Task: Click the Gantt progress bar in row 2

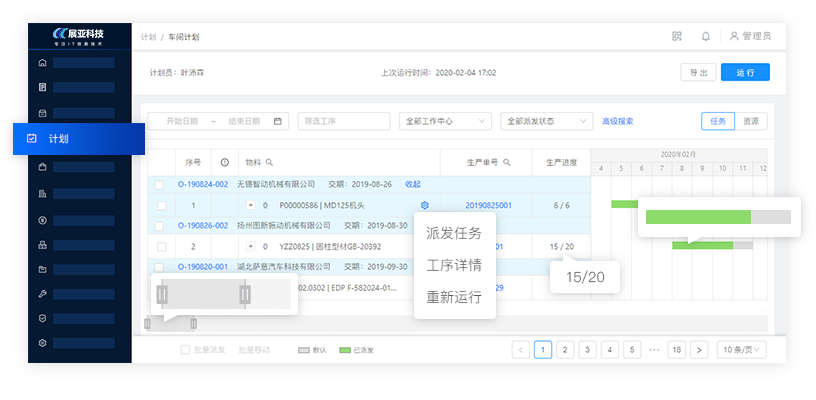Action: click(x=712, y=245)
